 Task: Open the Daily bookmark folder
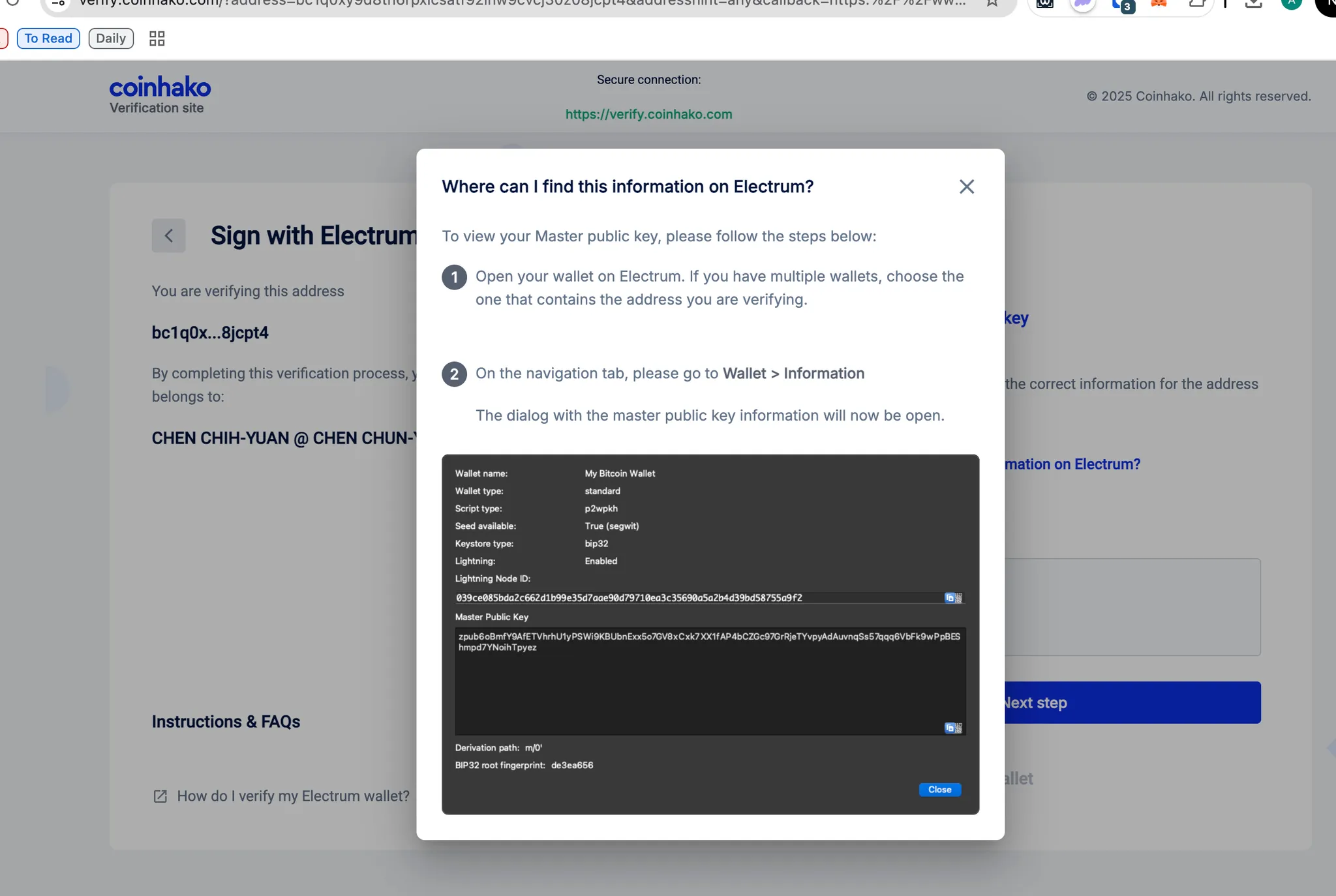[111, 38]
